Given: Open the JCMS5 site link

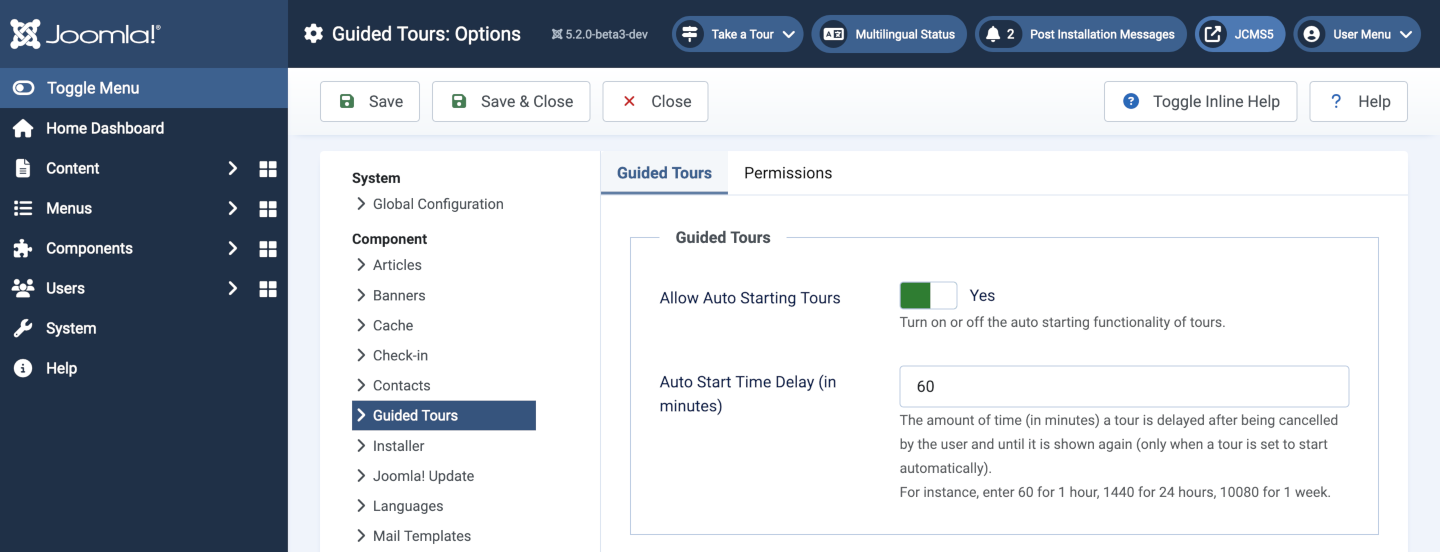Looking at the screenshot, I should tap(1240, 34).
